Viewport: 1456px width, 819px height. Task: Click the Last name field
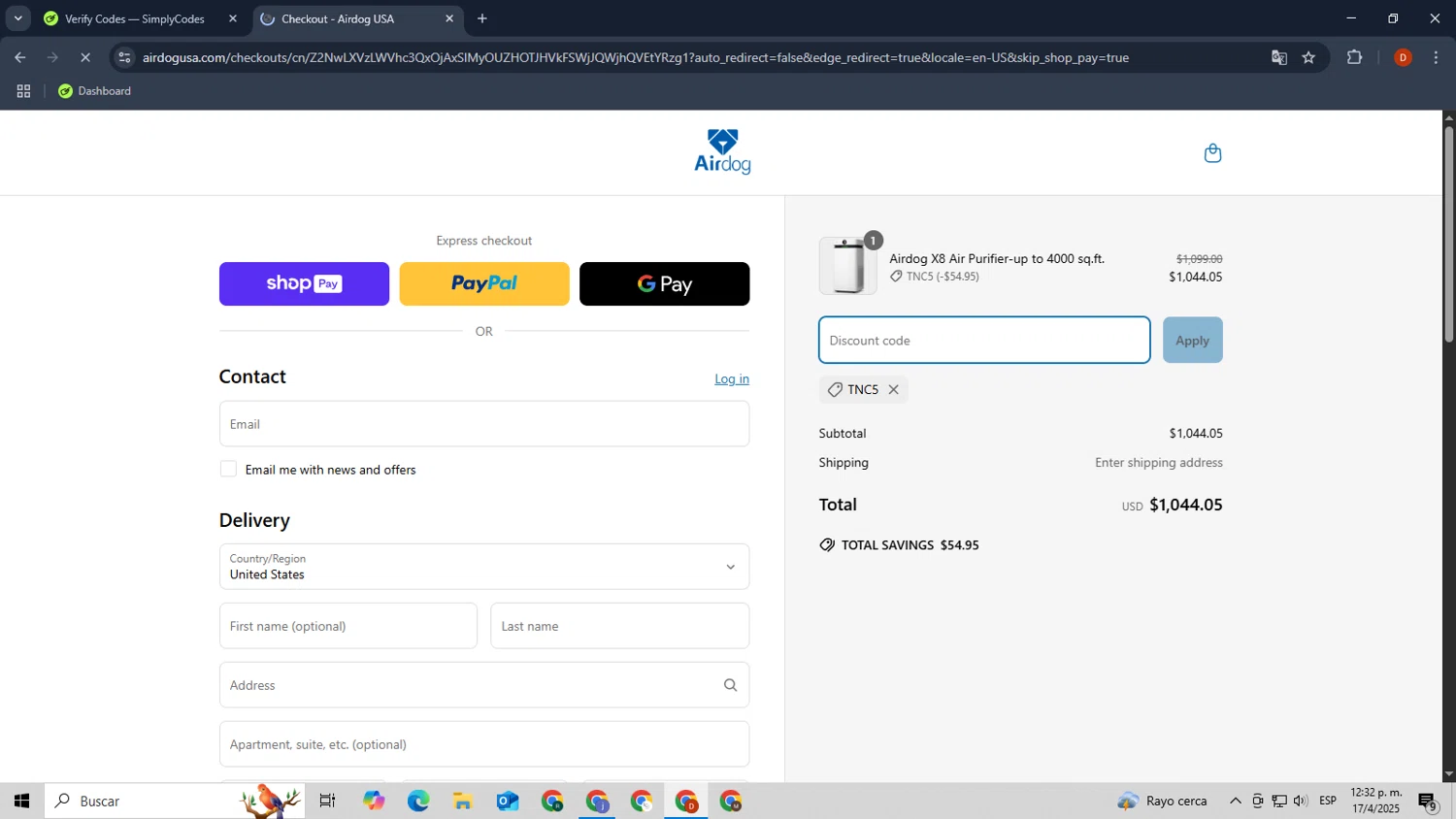[620, 626]
